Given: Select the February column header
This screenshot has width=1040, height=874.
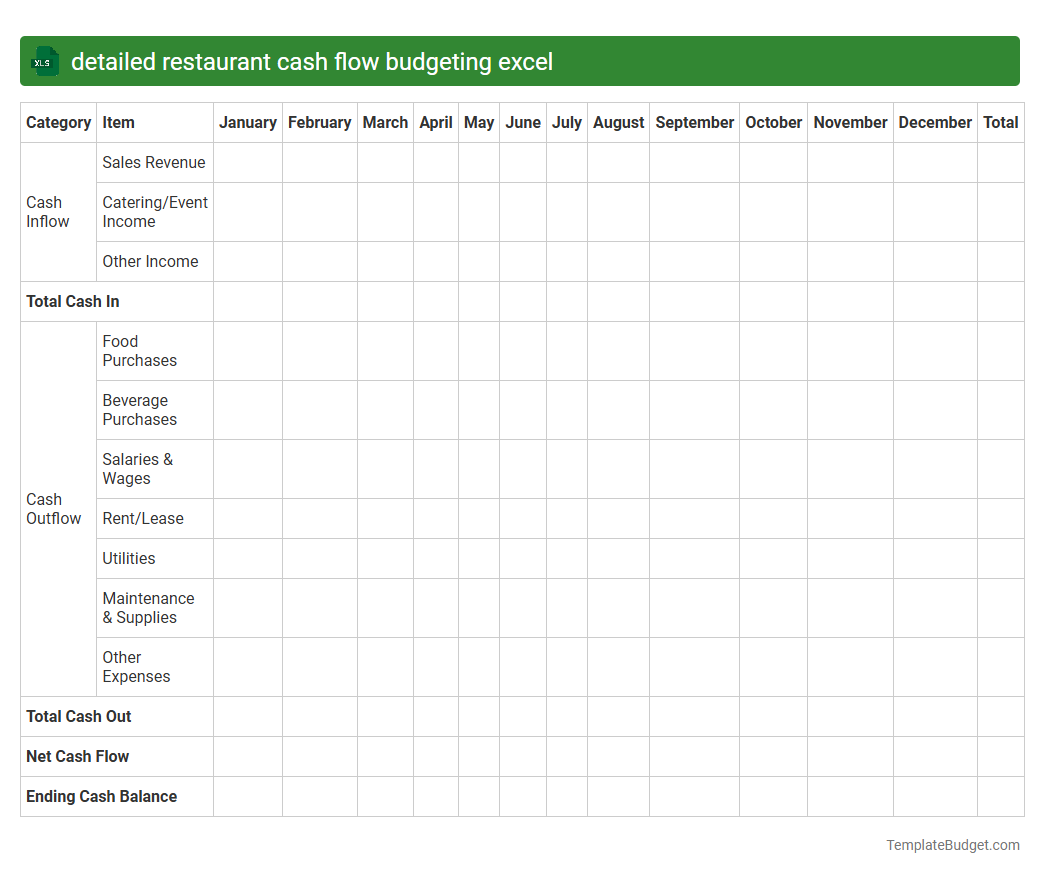Looking at the screenshot, I should click(320, 122).
